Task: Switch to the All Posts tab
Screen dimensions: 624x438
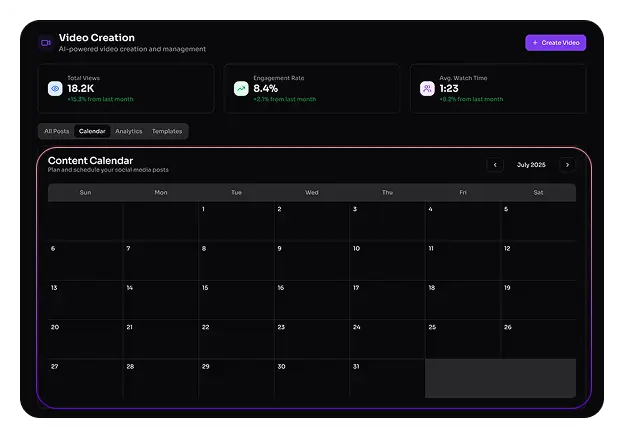Action: [56, 131]
